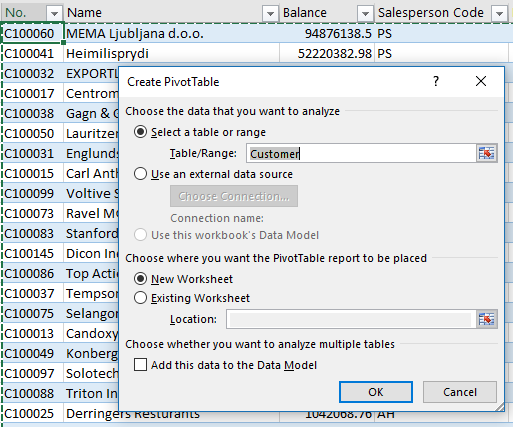Image resolution: width=513 pixels, height=427 pixels.
Task: Select cell C100013
Action: click(x=33, y=333)
